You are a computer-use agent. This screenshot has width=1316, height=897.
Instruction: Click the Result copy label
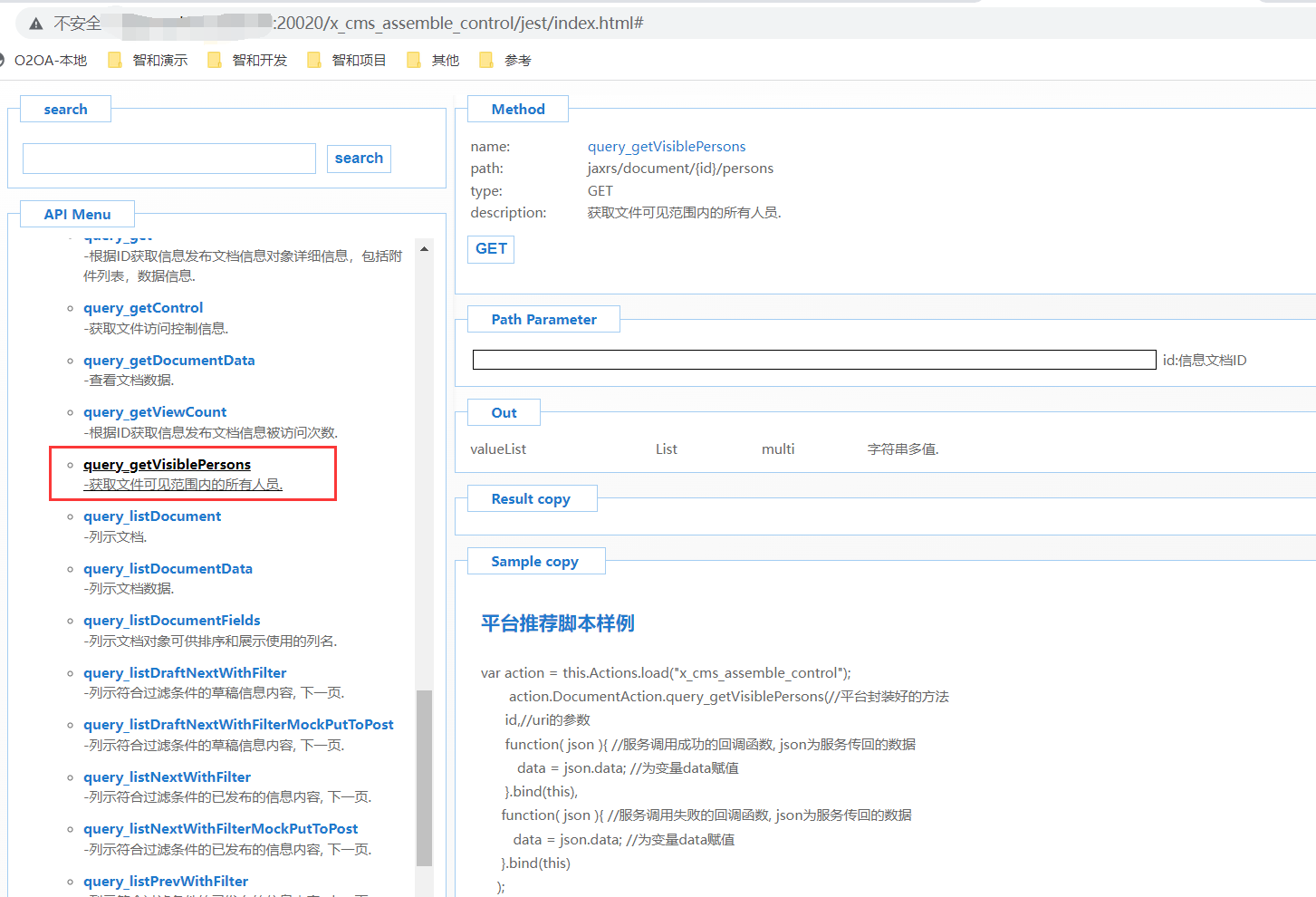(x=531, y=499)
